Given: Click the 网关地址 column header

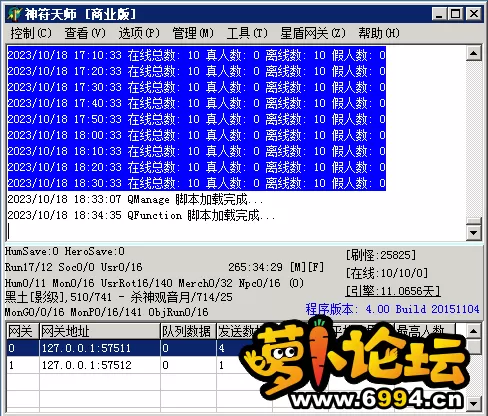Looking at the screenshot, I should [x=100, y=331].
